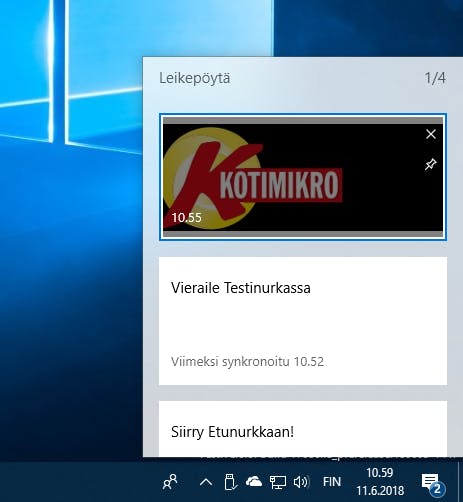Click the Show desktop strip at taskbar edge
463x502 pixels.
[460, 482]
